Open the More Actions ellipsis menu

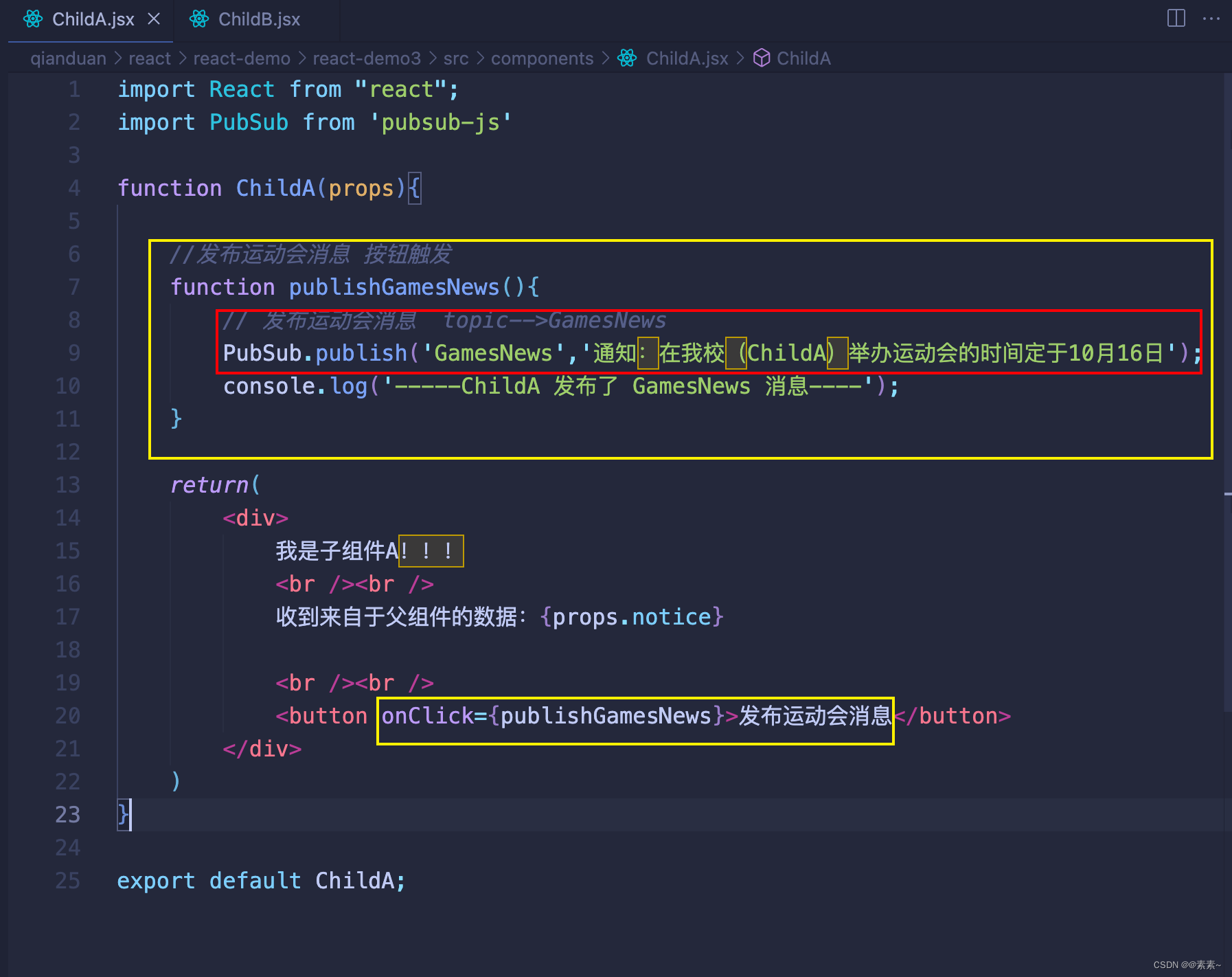coord(1211,19)
